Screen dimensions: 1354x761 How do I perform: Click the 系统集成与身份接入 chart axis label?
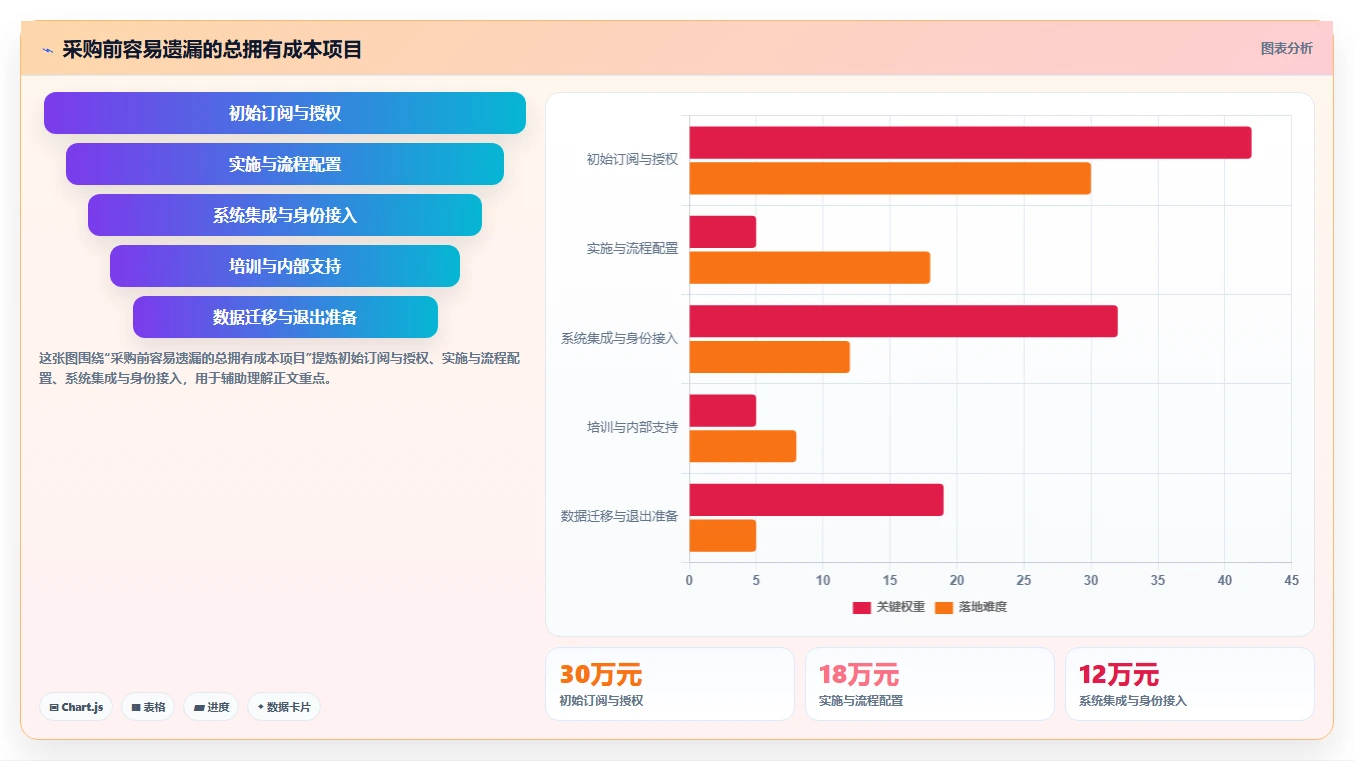(x=619, y=338)
